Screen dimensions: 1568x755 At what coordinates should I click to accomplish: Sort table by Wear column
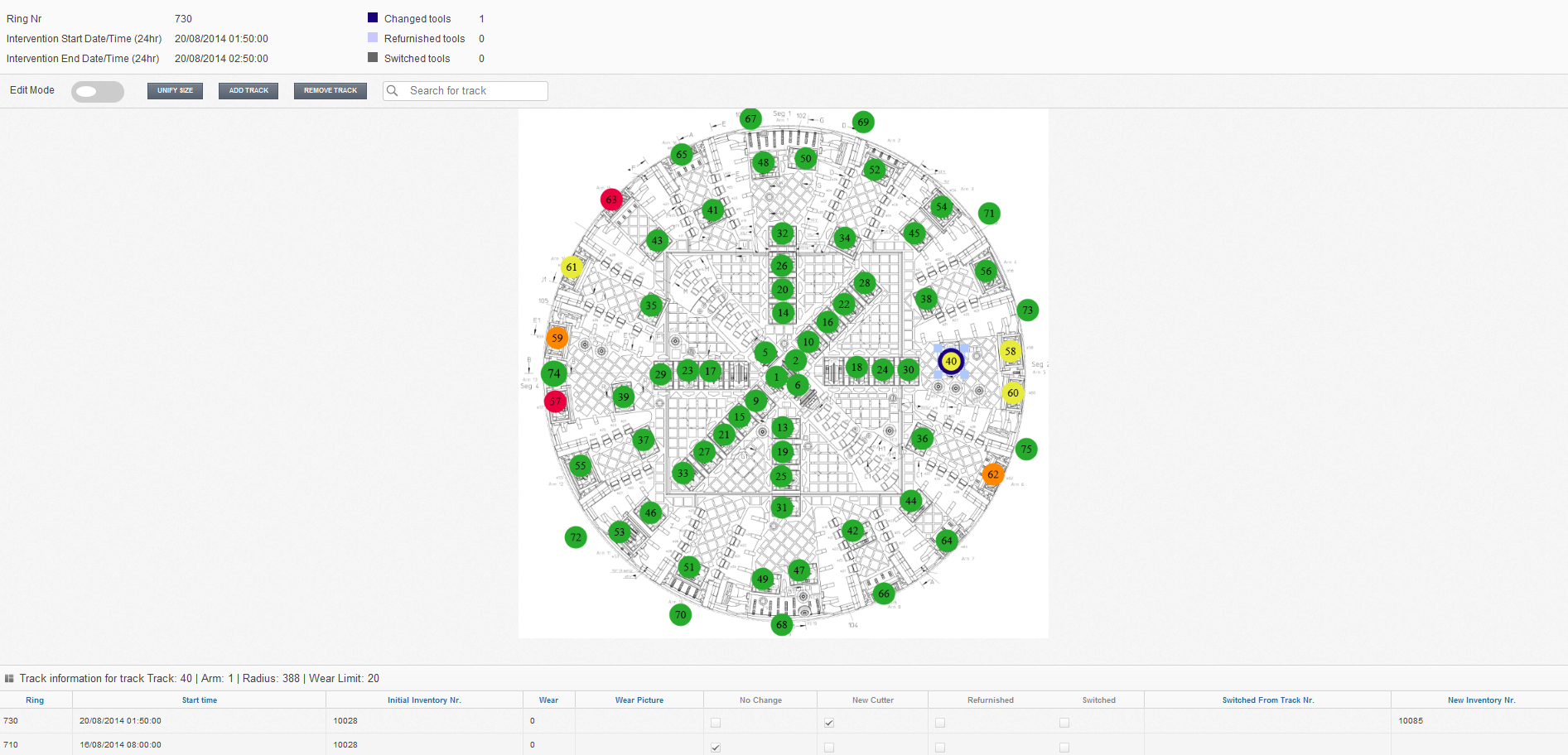point(548,700)
